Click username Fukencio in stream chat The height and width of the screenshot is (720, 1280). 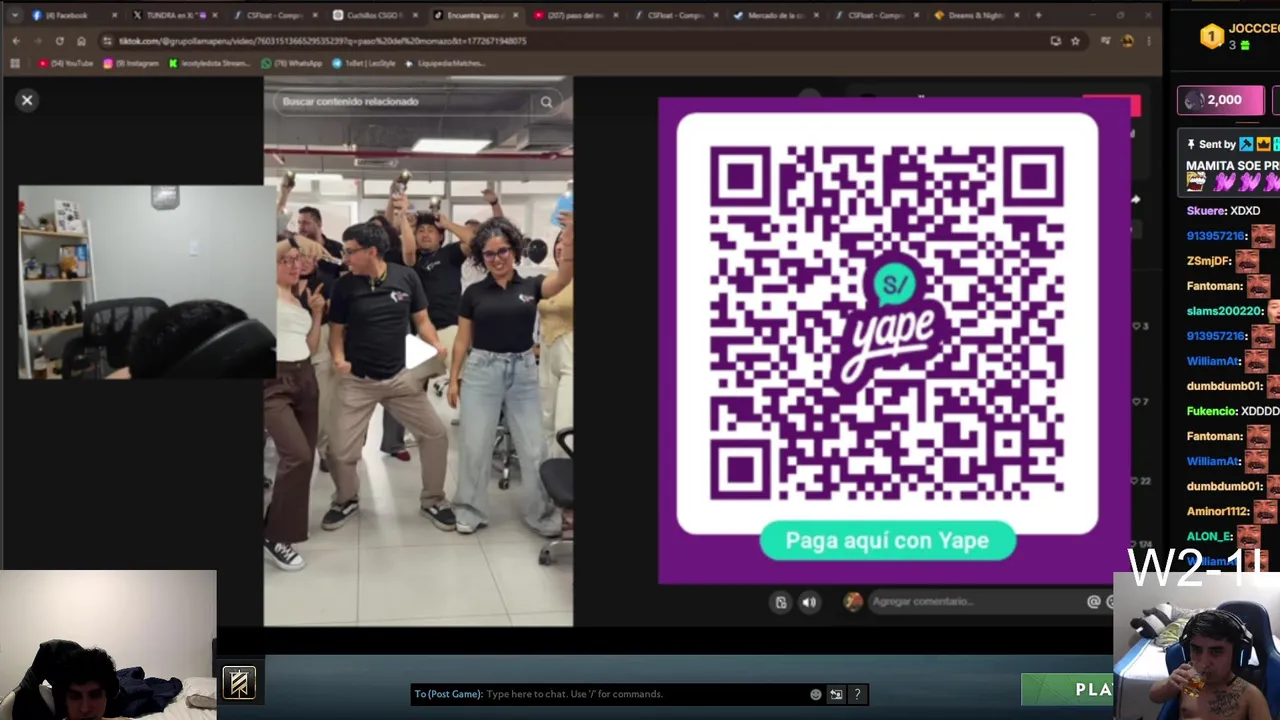pos(1211,411)
